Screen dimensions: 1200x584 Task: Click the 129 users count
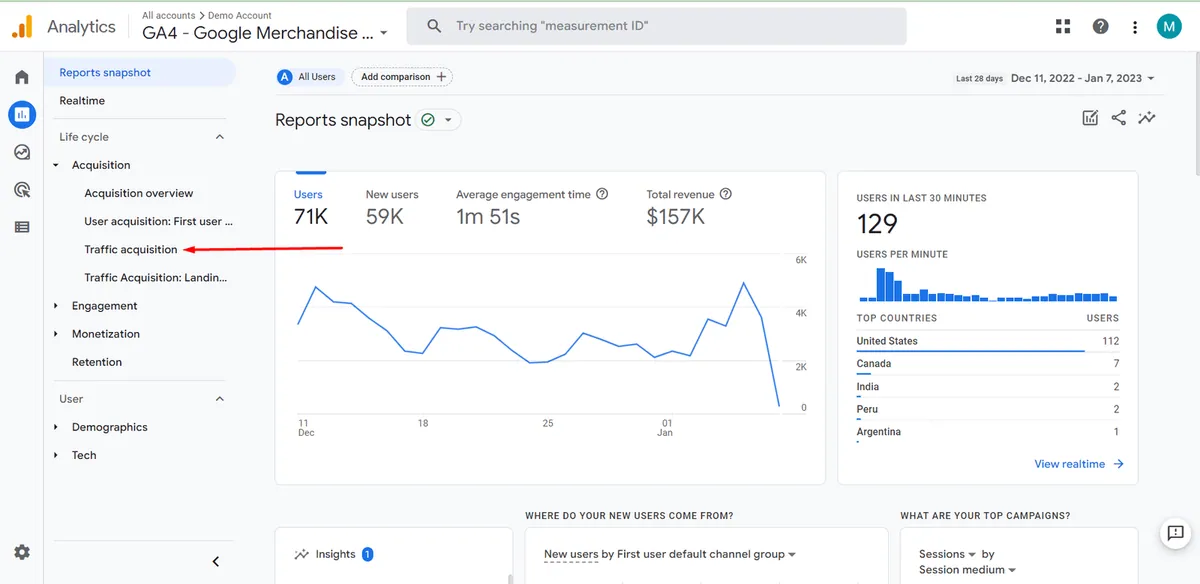(x=877, y=224)
